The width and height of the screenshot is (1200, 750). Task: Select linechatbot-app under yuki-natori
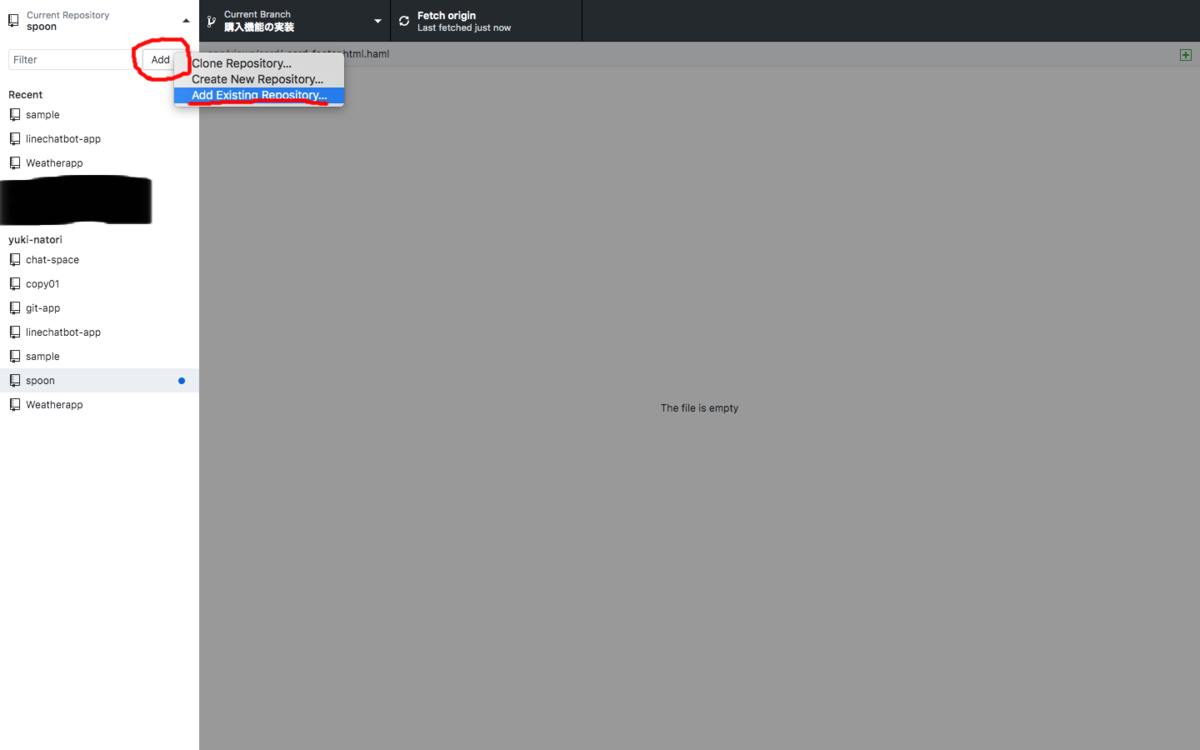pos(99,332)
